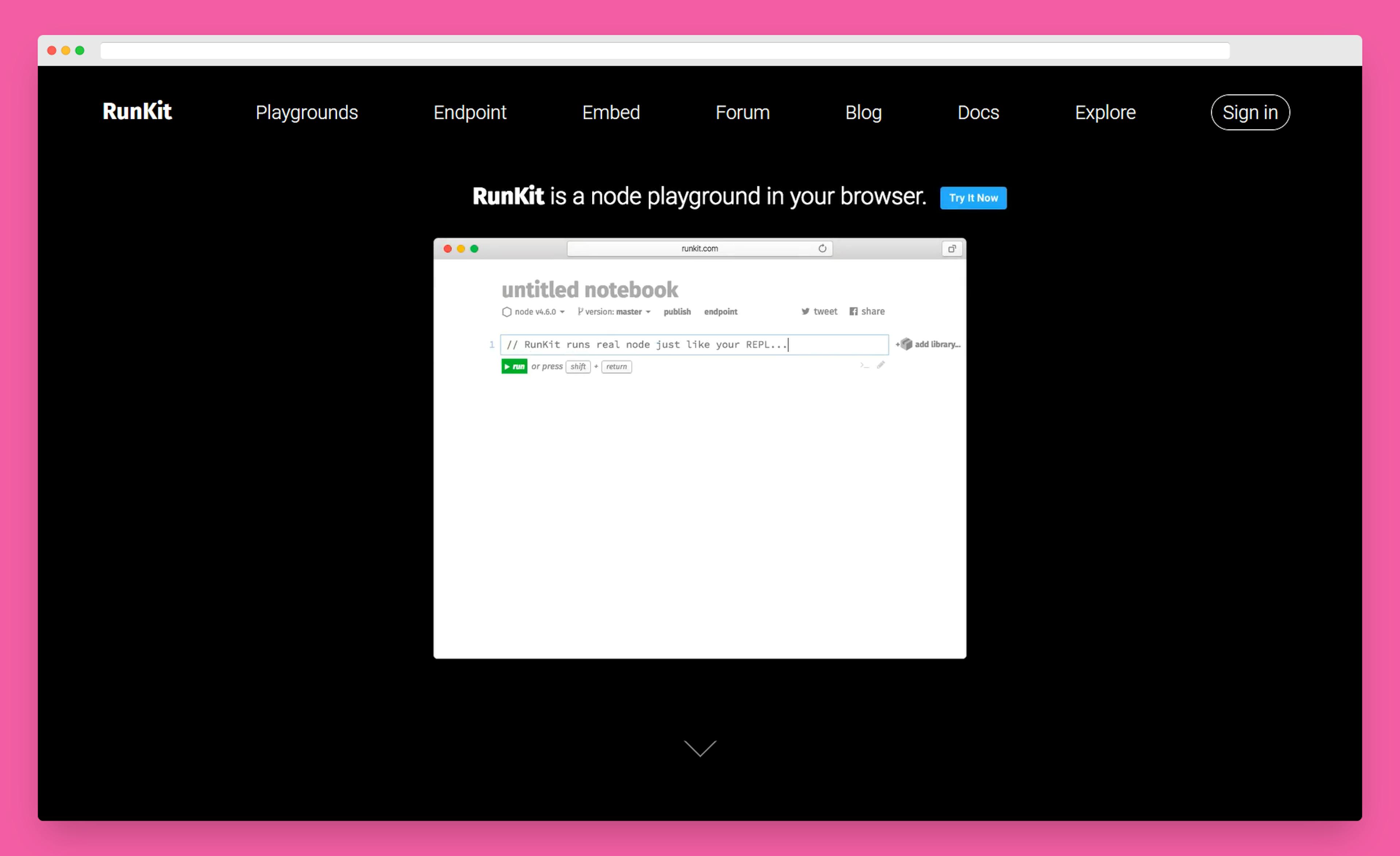Open the version: master dropdown

click(x=614, y=312)
